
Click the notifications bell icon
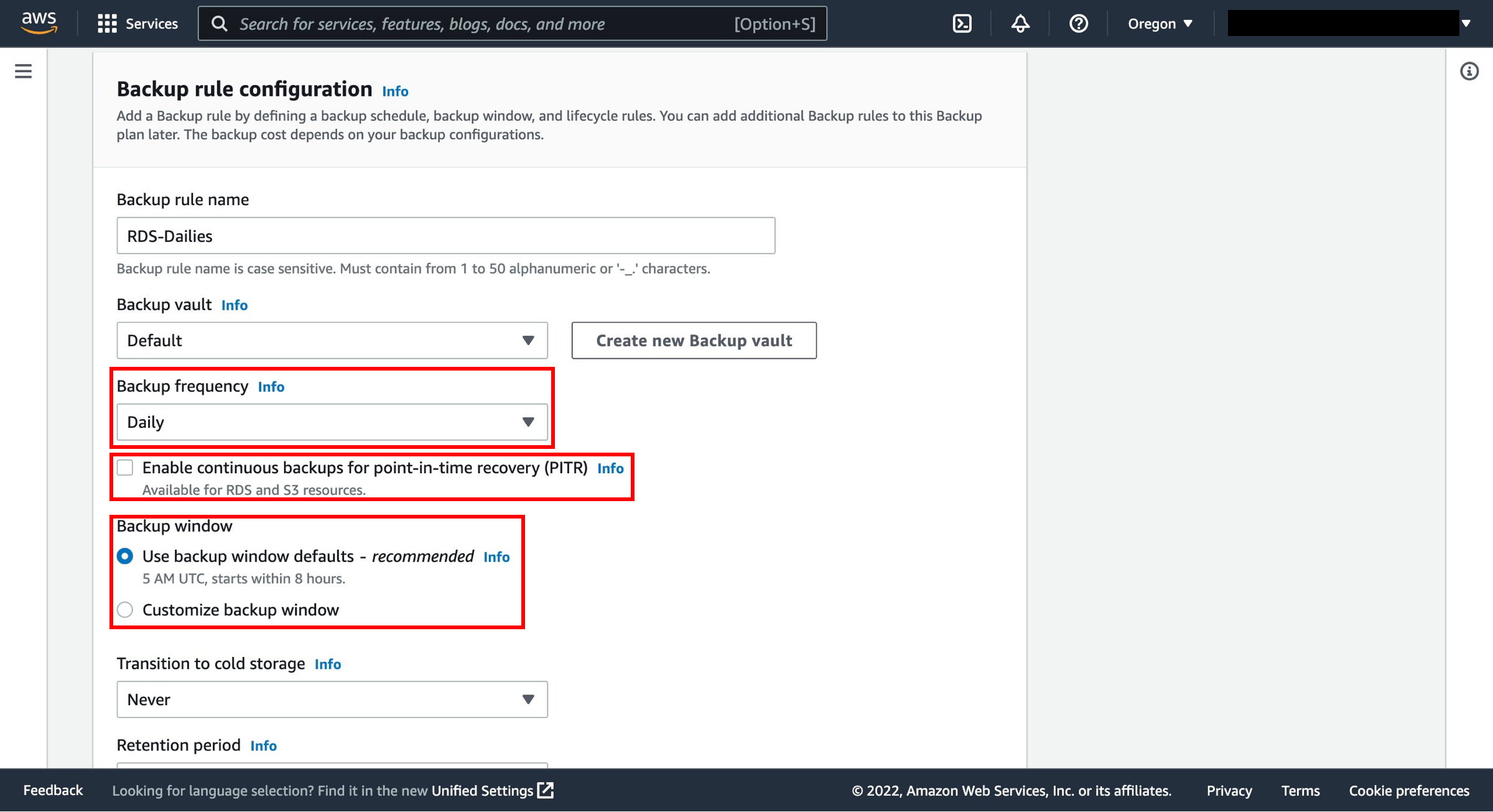click(1021, 23)
